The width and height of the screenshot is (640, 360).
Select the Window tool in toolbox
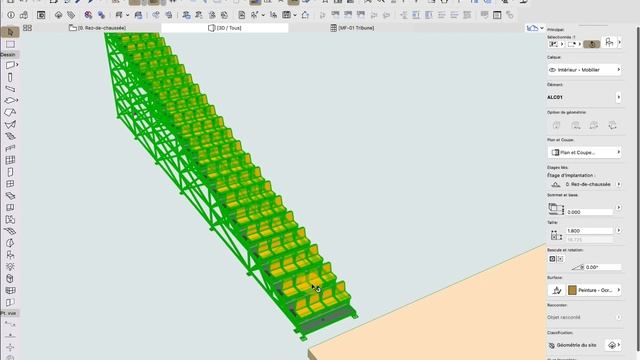[10, 184]
